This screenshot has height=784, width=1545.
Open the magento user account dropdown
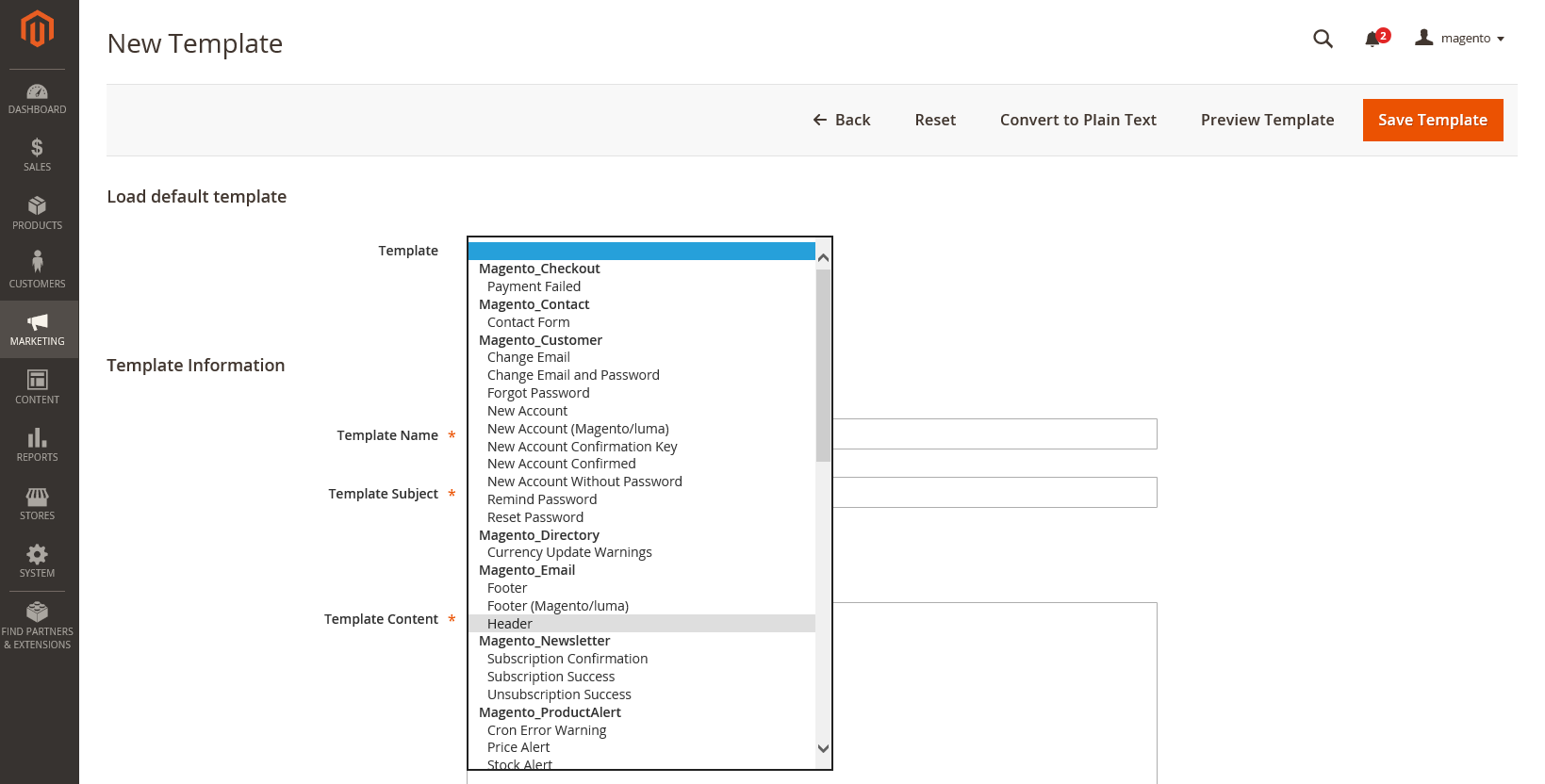point(1459,39)
